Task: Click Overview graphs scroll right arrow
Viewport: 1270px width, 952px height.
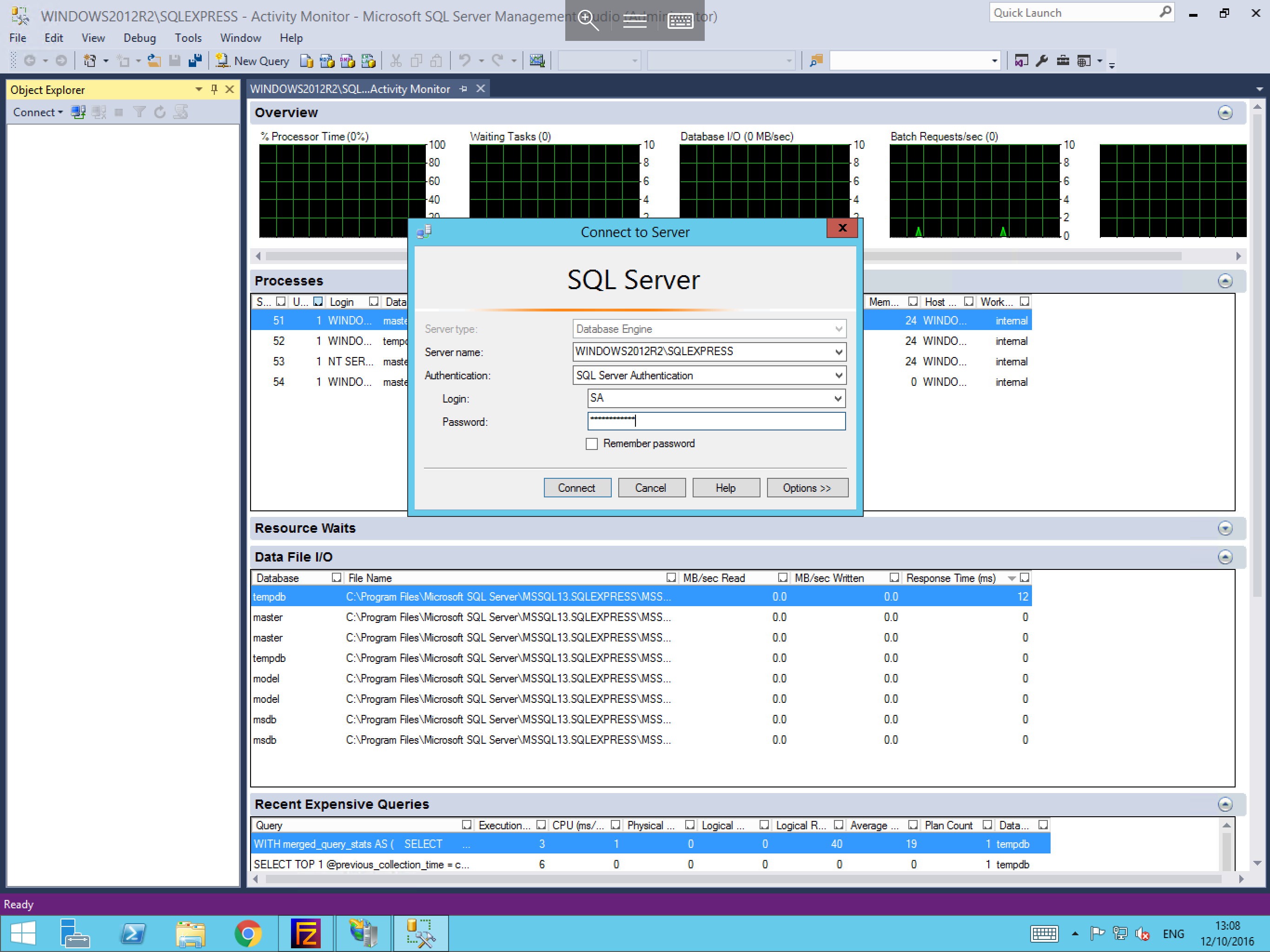Action: point(1238,256)
